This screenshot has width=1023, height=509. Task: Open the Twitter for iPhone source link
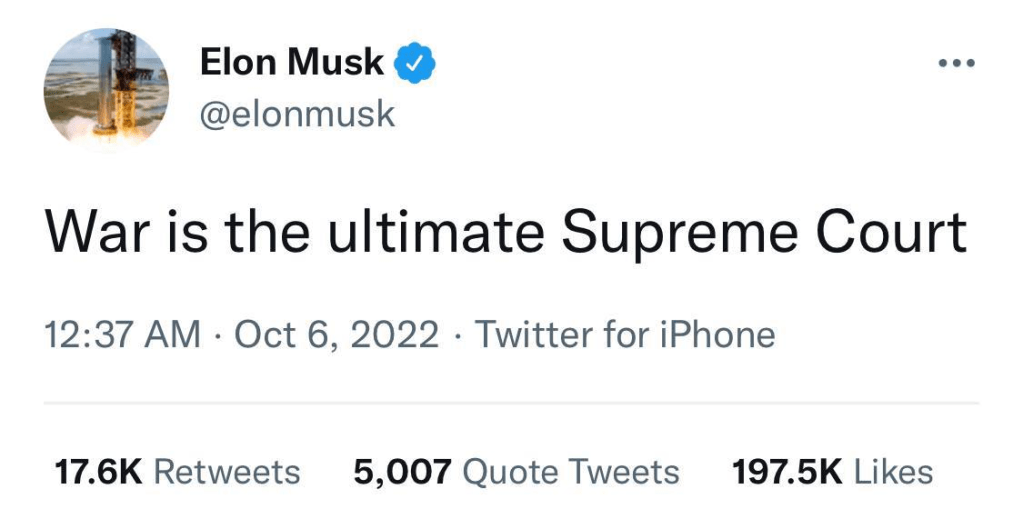click(625, 335)
